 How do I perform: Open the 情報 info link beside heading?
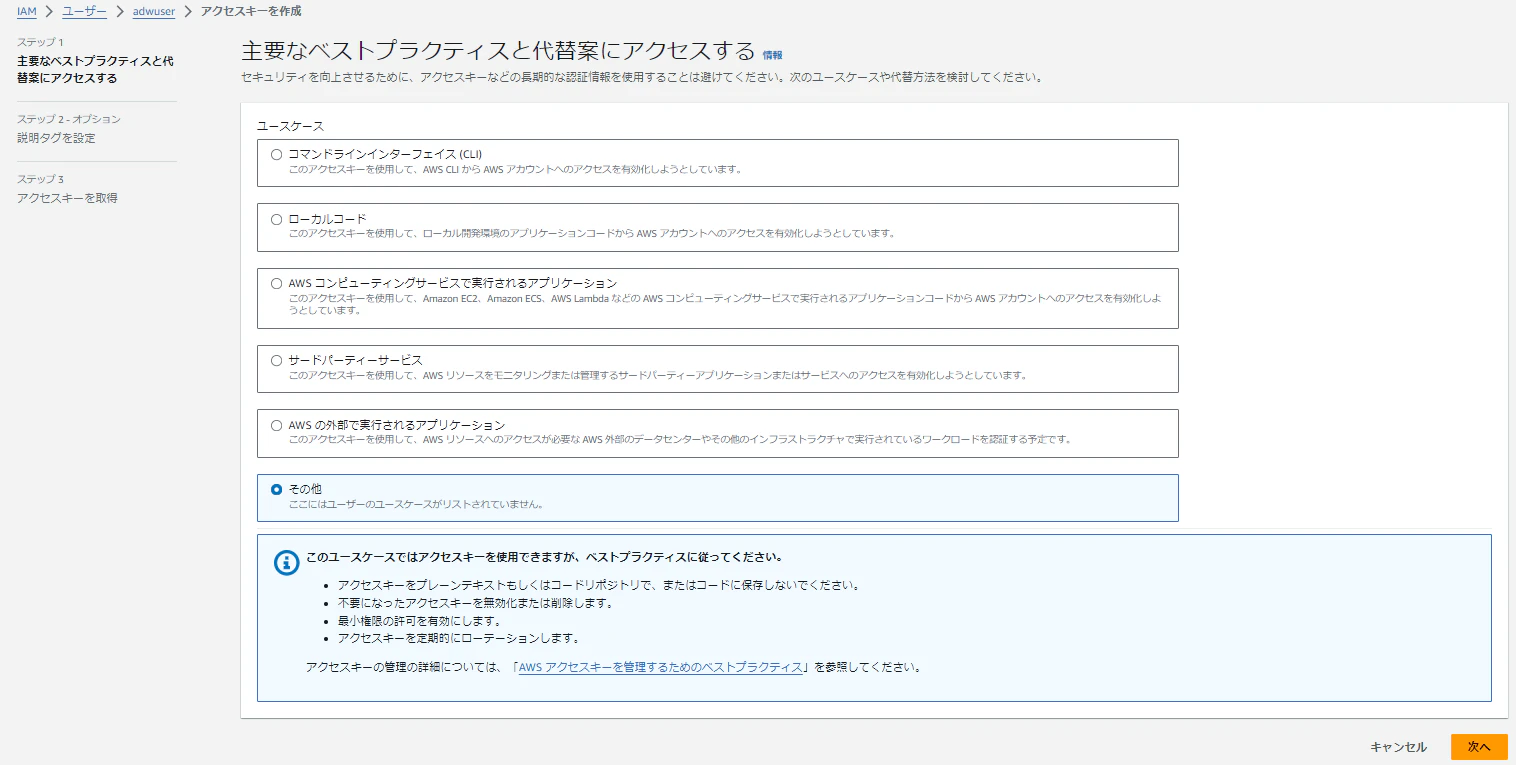[x=772, y=55]
